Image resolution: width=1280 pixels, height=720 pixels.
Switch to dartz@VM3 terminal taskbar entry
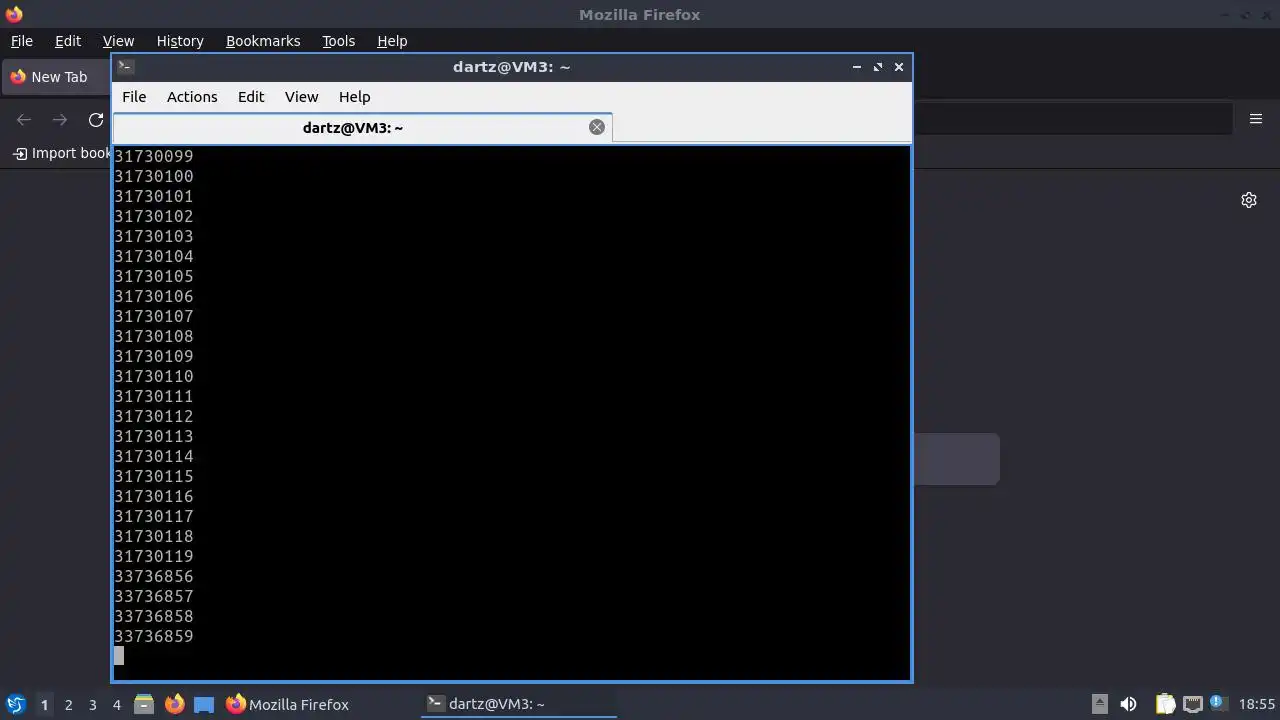518,704
